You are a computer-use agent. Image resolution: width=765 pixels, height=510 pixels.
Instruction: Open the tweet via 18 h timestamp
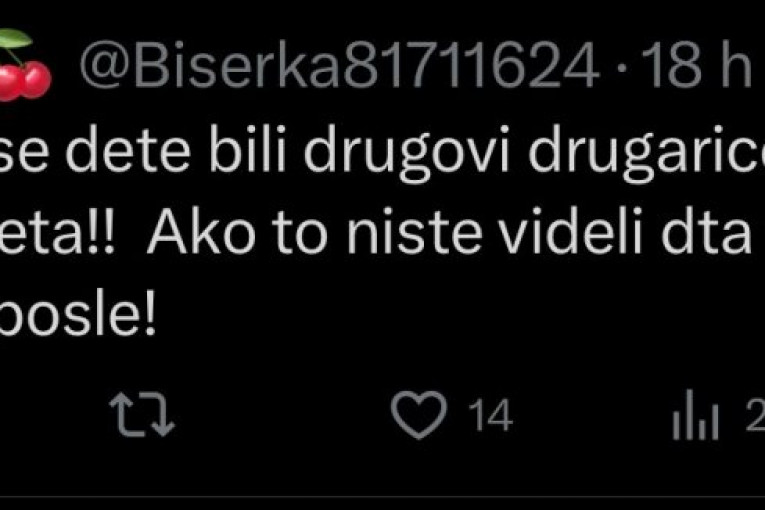[696, 65]
